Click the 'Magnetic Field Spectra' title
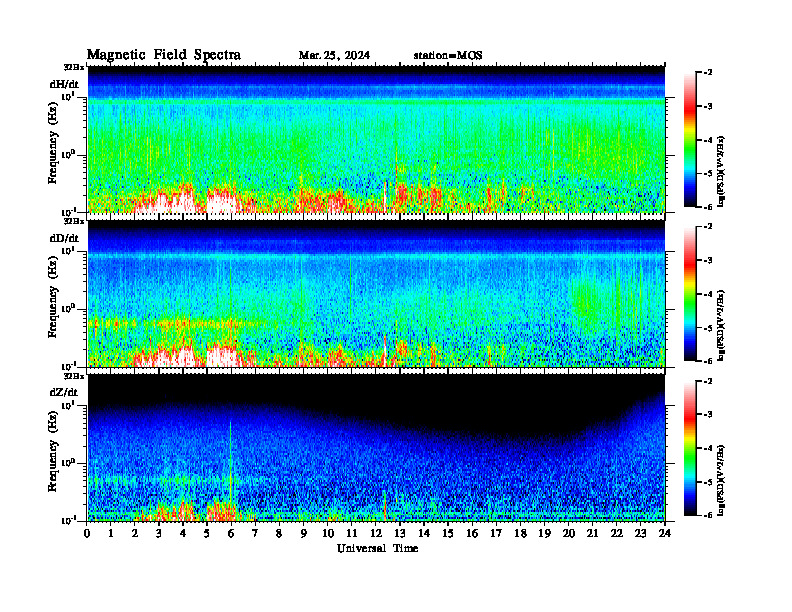Screen dimensions: 792x612 click(x=164, y=55)
